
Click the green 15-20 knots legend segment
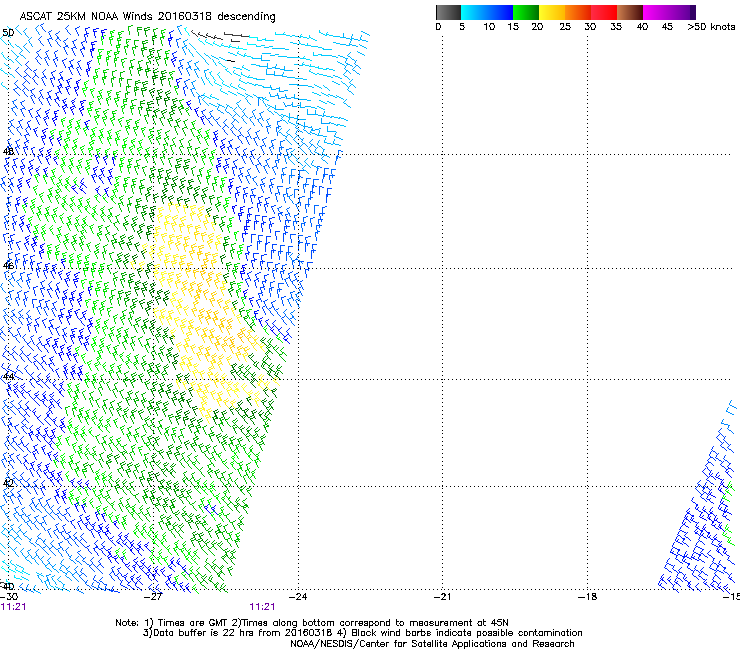[526, 12]
